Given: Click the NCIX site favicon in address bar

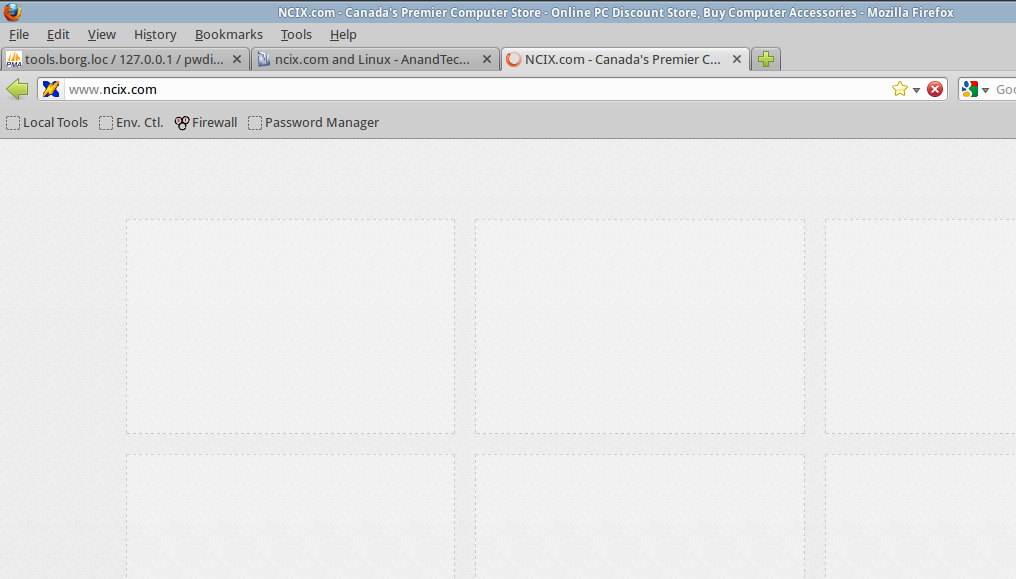Looking at the screenshot, I should point(51,90).
